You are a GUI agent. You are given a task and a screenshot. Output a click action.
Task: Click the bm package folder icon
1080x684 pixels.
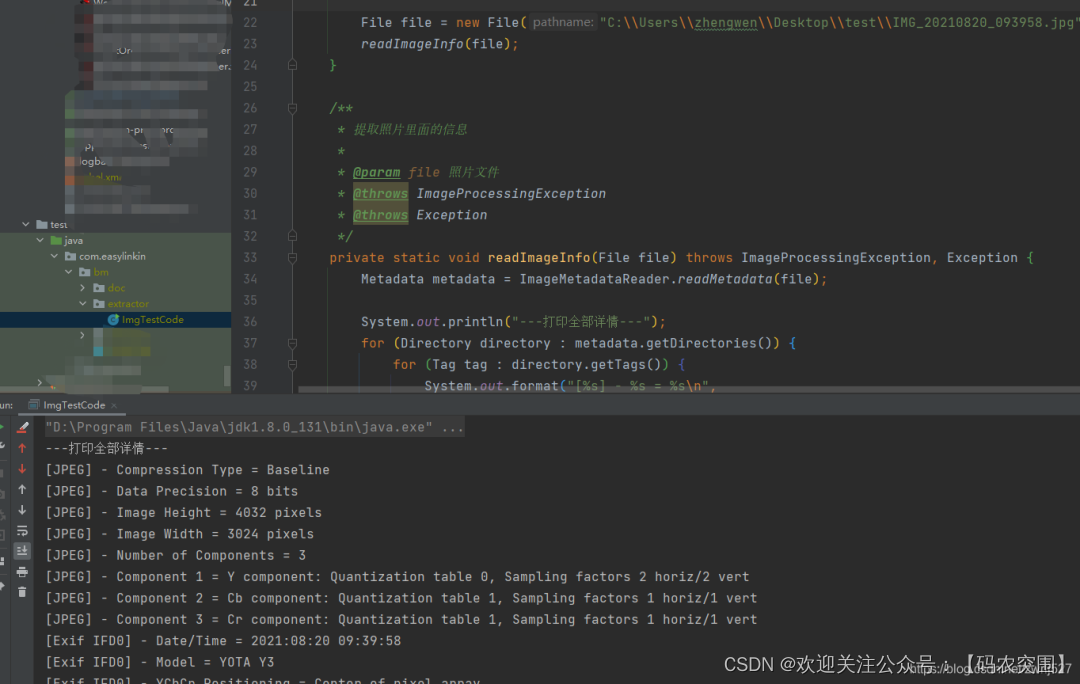click(x=85, y=272)
